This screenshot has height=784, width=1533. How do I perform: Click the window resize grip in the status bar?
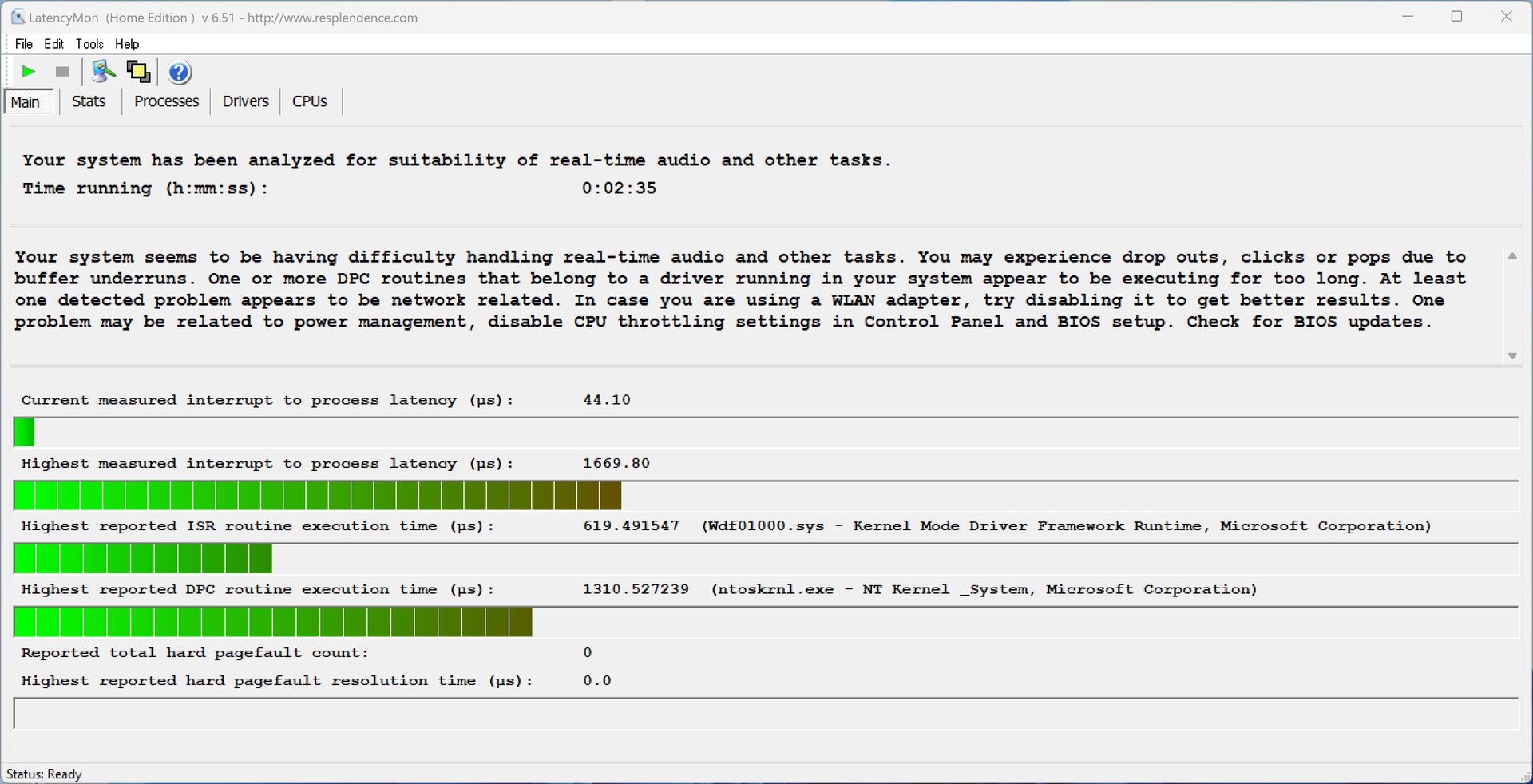click(x=1525, y=776)
